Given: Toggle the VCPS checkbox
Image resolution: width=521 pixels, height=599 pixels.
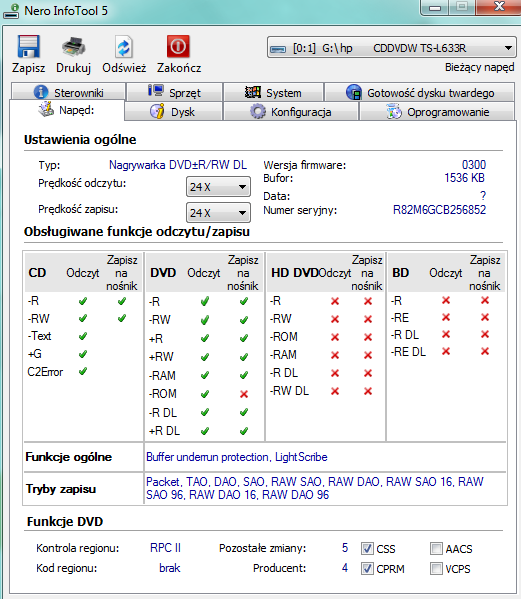Looking at the screenshot, I should 436,568.
